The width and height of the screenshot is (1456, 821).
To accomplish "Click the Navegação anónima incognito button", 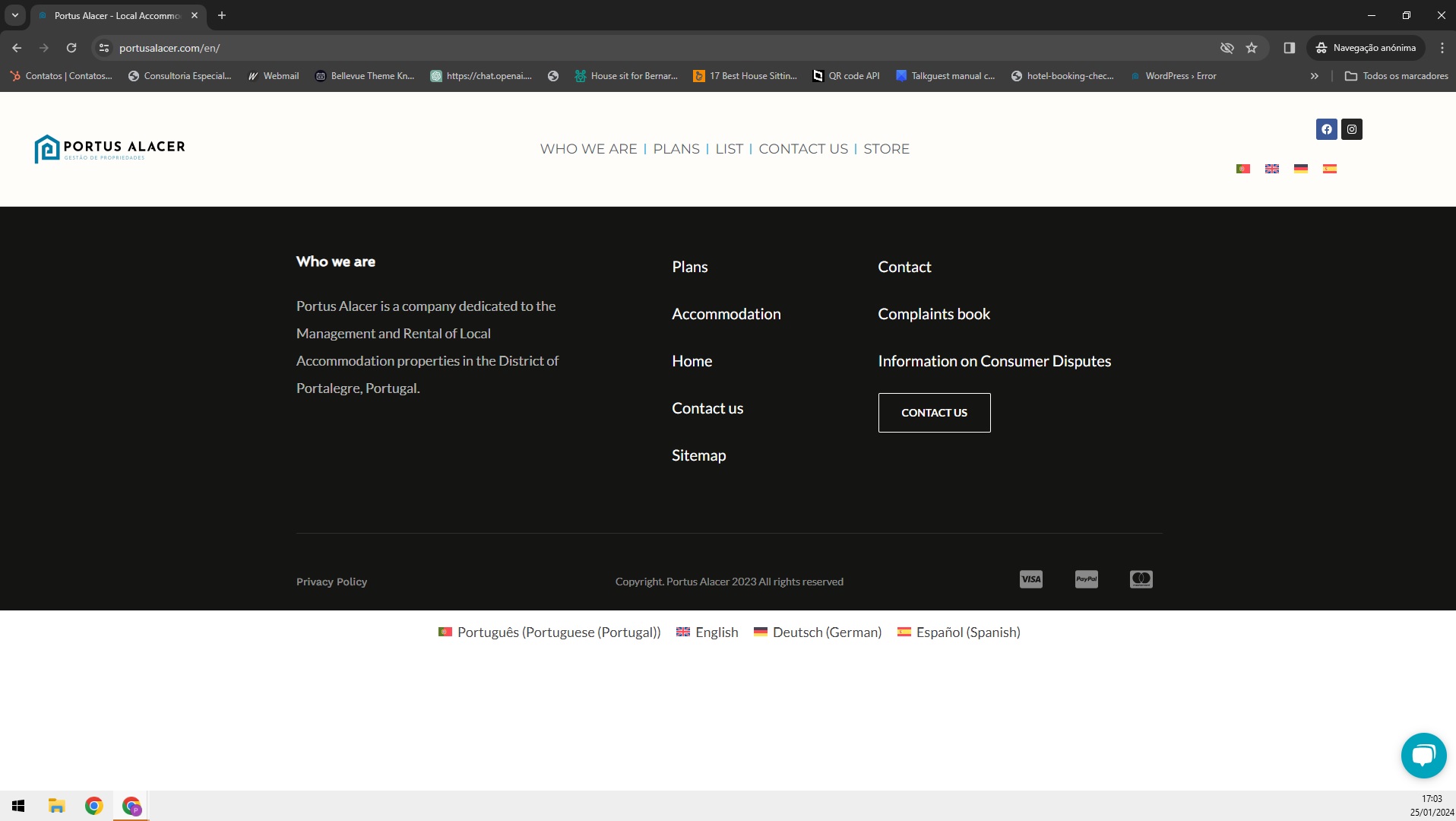I will click(1366, 48).
